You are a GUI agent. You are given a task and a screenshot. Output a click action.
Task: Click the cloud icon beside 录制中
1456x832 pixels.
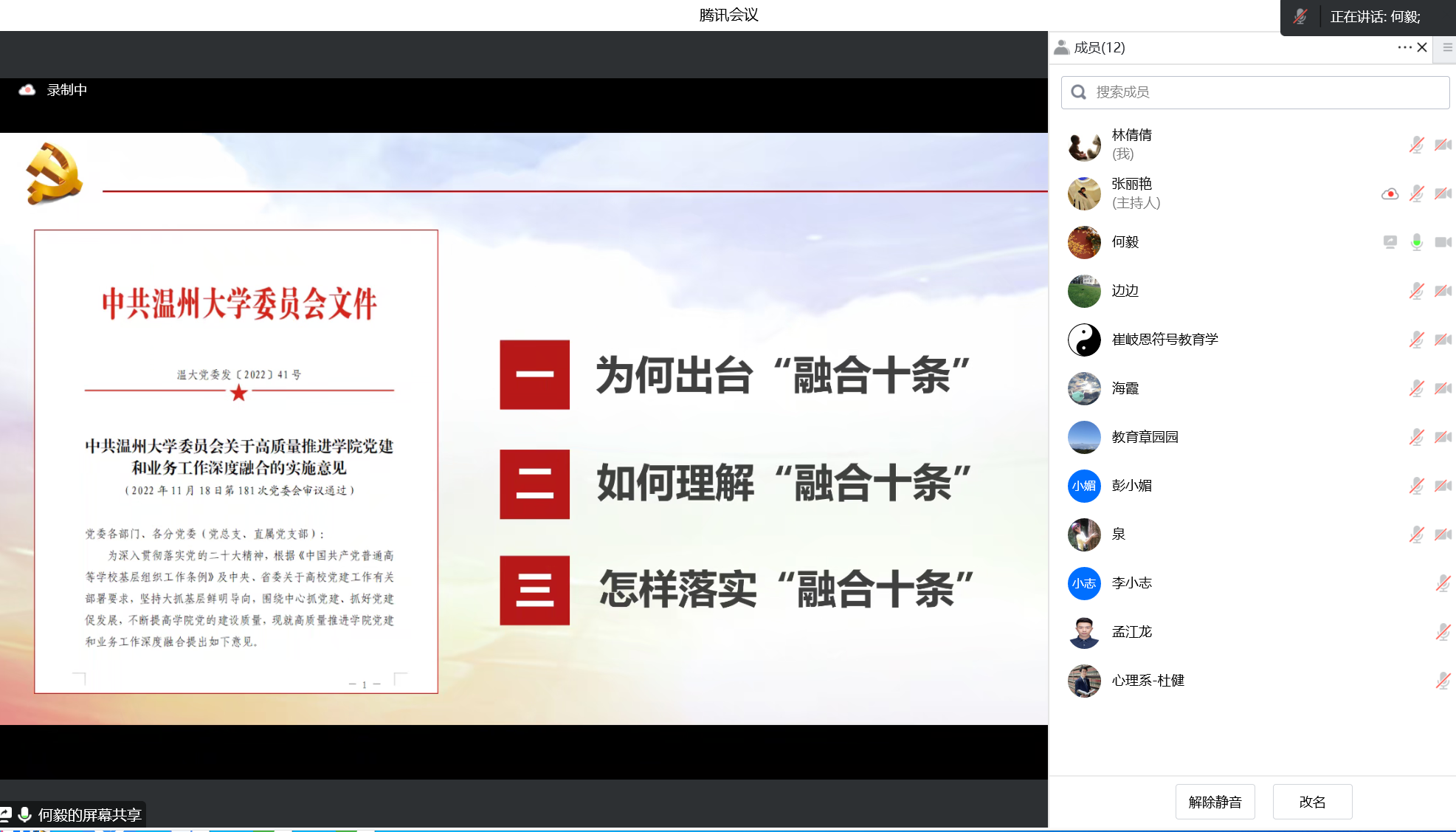[x=27, y=90]
